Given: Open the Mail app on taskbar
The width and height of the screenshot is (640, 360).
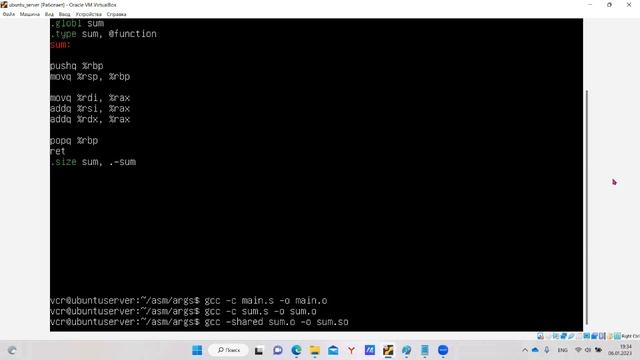Looking at the screenshot, I should point(333,350).
